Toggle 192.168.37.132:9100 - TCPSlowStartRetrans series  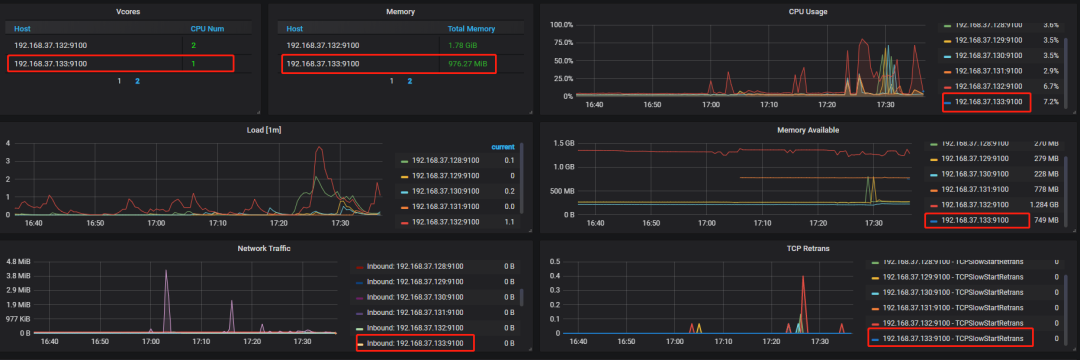(953, 323)
